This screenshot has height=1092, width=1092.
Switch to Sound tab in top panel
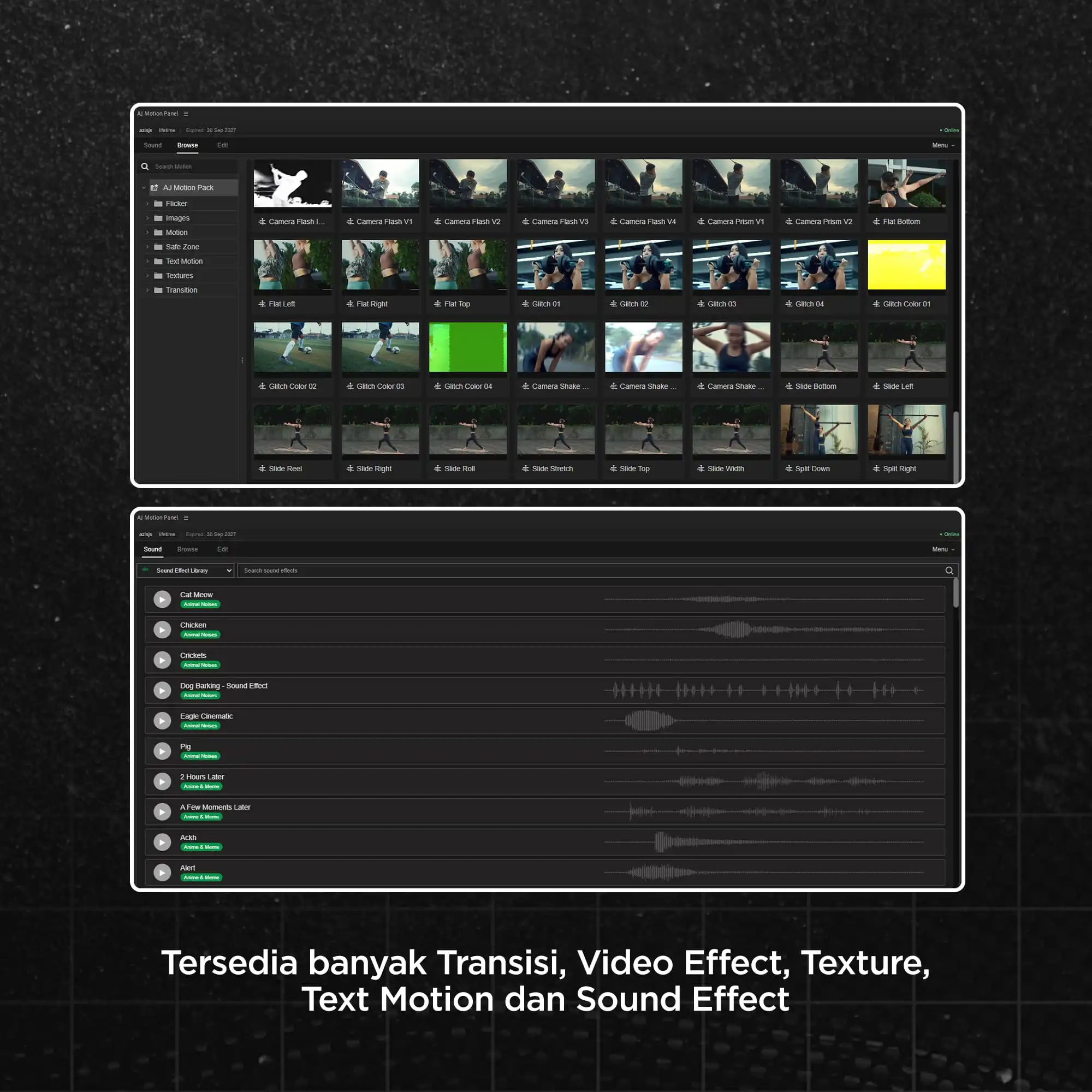(153, 145)
